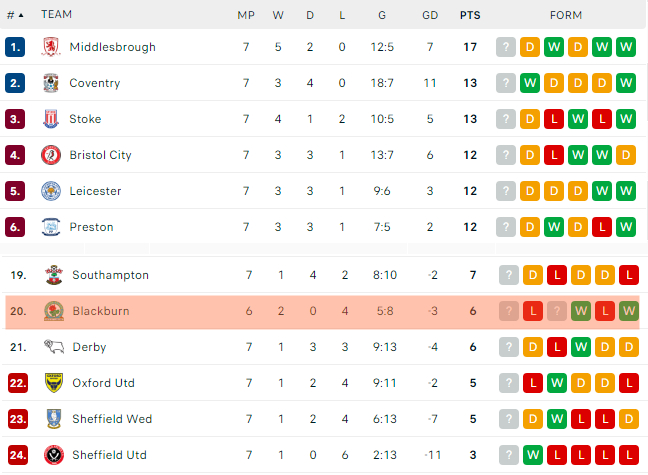This screenshot has height=475, width=648.
Task: Sort table by rank number column
Action: (15, 15)
